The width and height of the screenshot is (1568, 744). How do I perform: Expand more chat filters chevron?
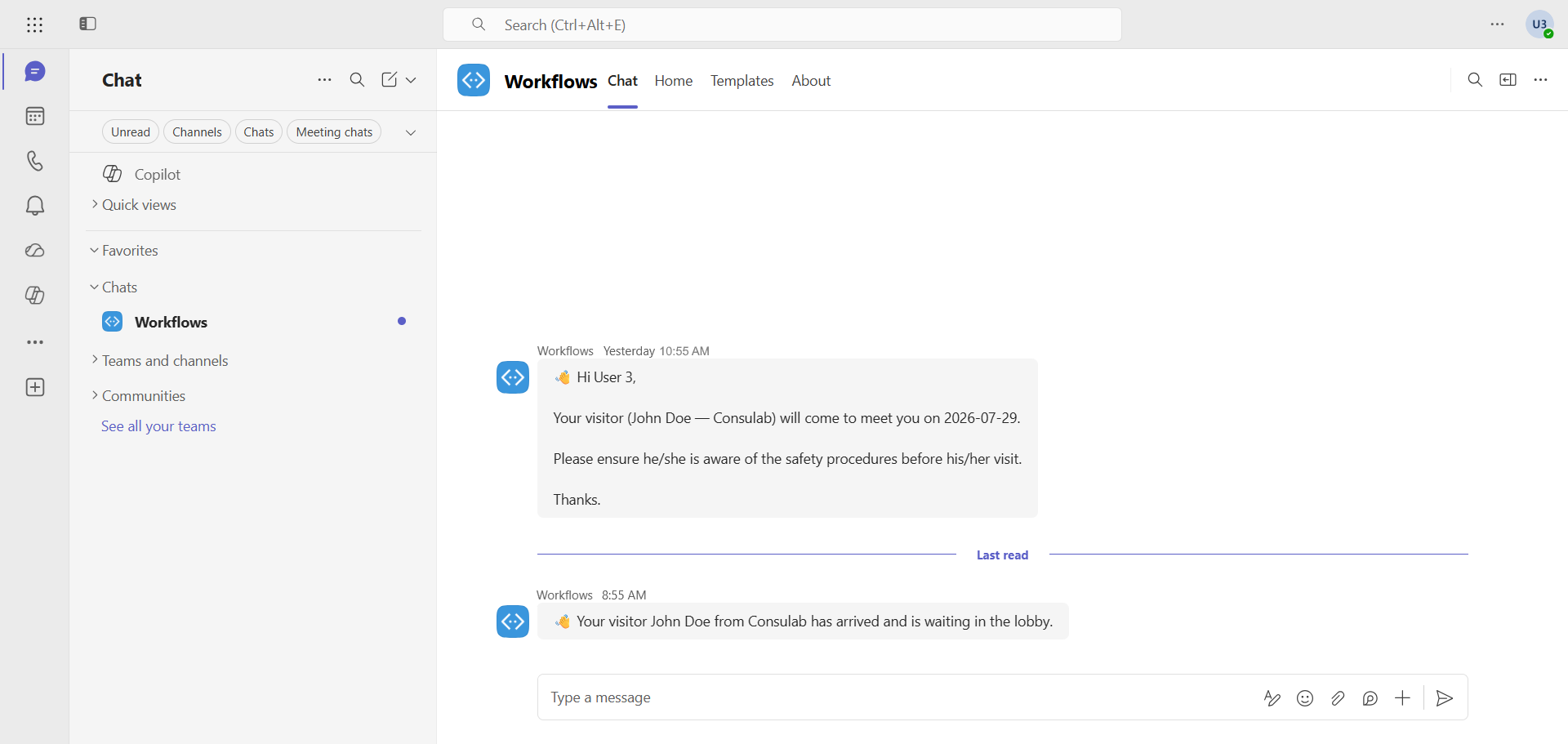(411, 132)
